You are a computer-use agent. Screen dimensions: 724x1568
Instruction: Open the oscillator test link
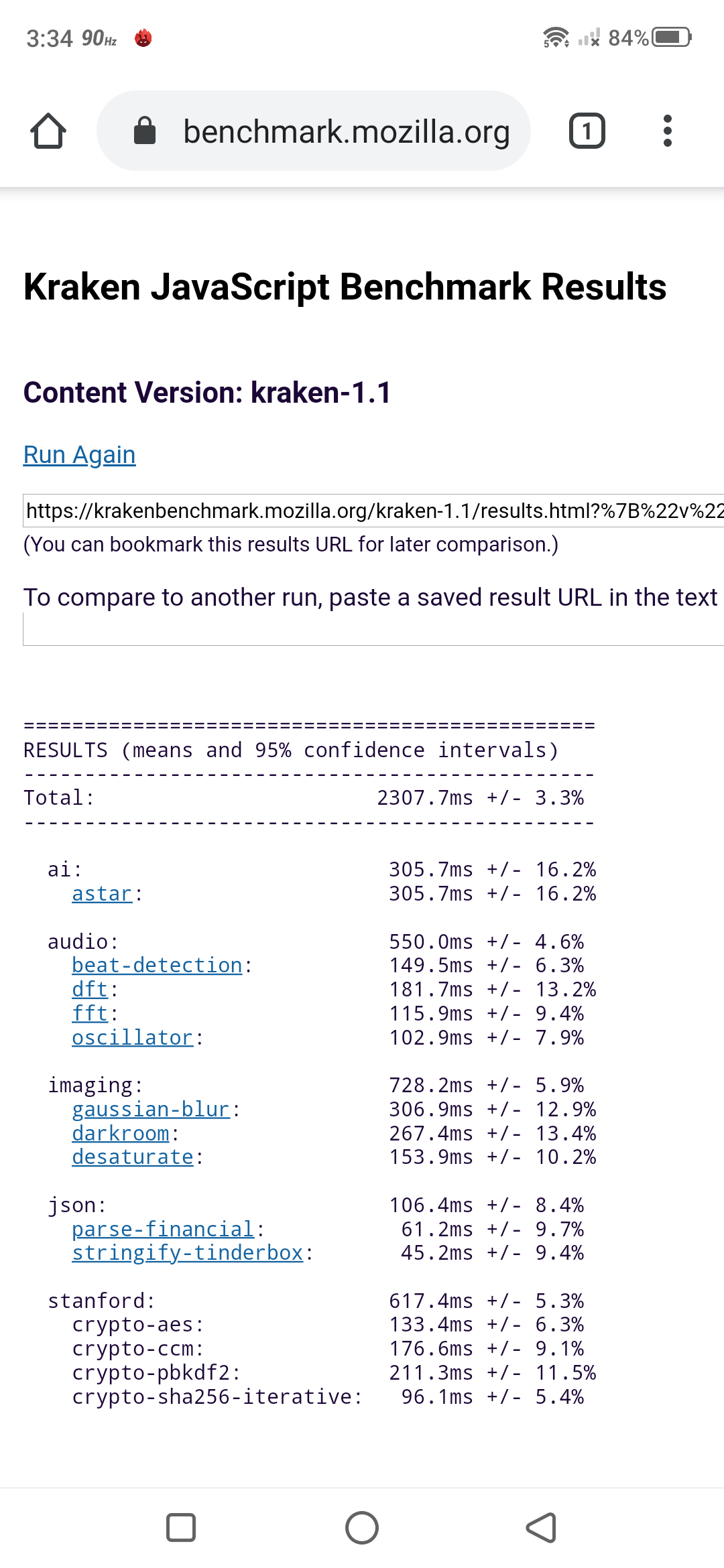pyautogui.click(x=133, y=1038)
